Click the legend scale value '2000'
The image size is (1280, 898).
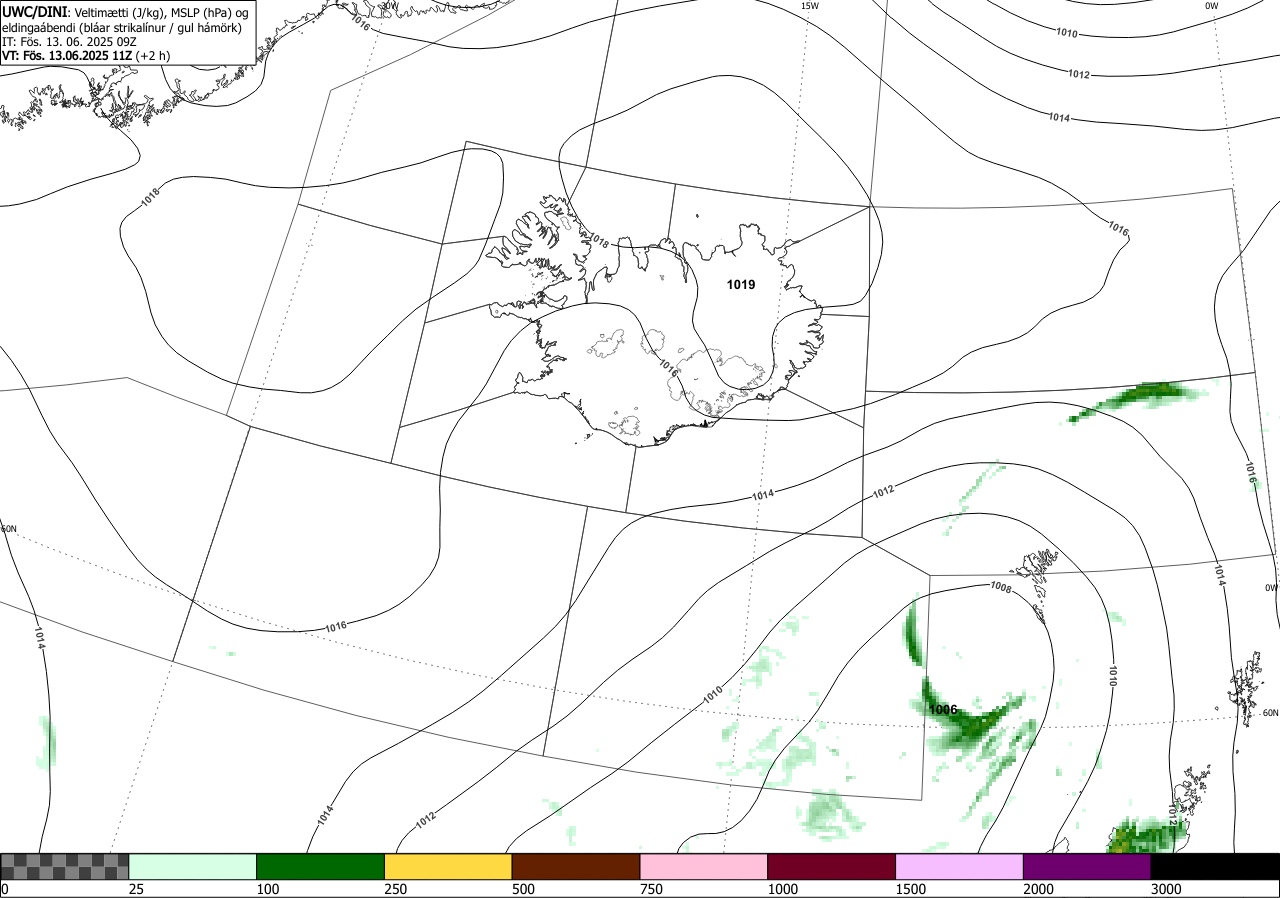[x=1039, y=889]
